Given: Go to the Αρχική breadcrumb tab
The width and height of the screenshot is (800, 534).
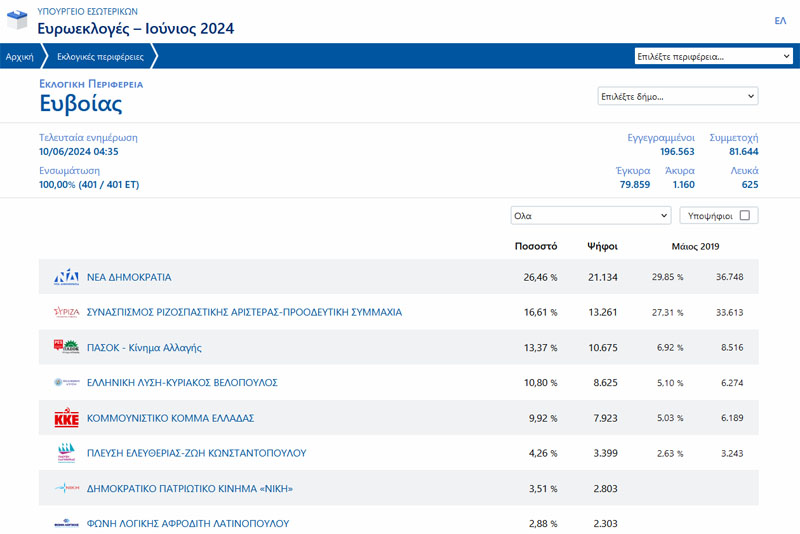Looking at the screenshot, I should tap(20, 57).
